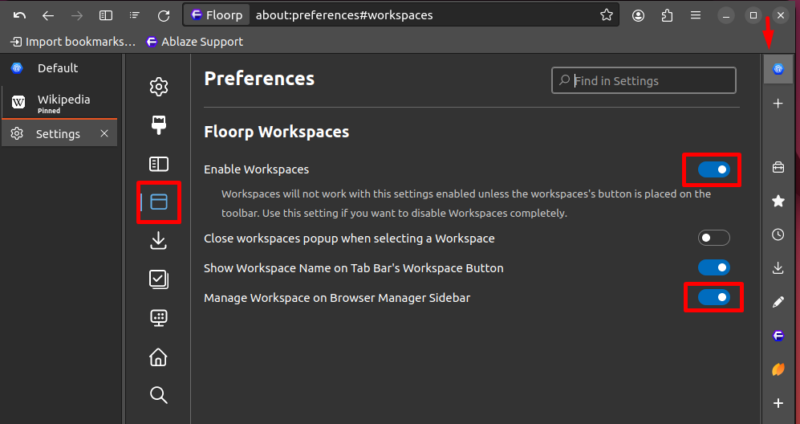The height and width of the screenshot is (424, 800).
Task: Open General settings gear category
Action: click(159, 87)
